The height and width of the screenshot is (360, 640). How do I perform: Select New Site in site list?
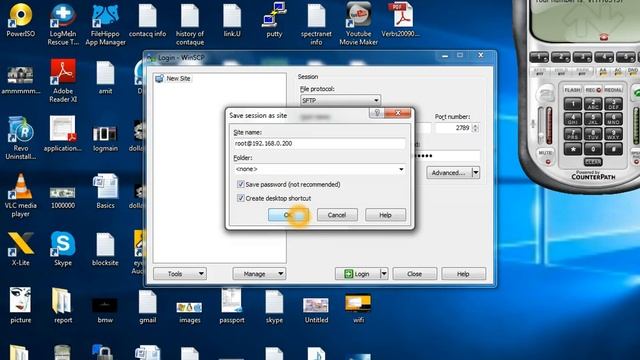173,78
